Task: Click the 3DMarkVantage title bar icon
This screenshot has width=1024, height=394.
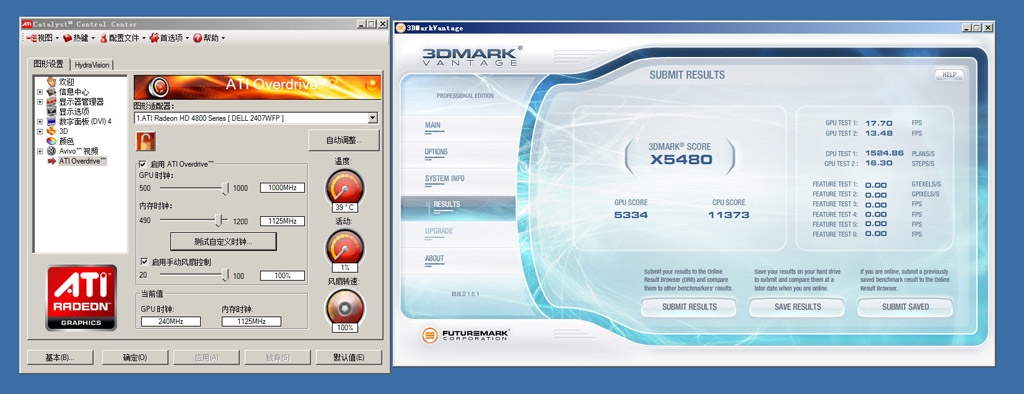Action: coord(400,28)
